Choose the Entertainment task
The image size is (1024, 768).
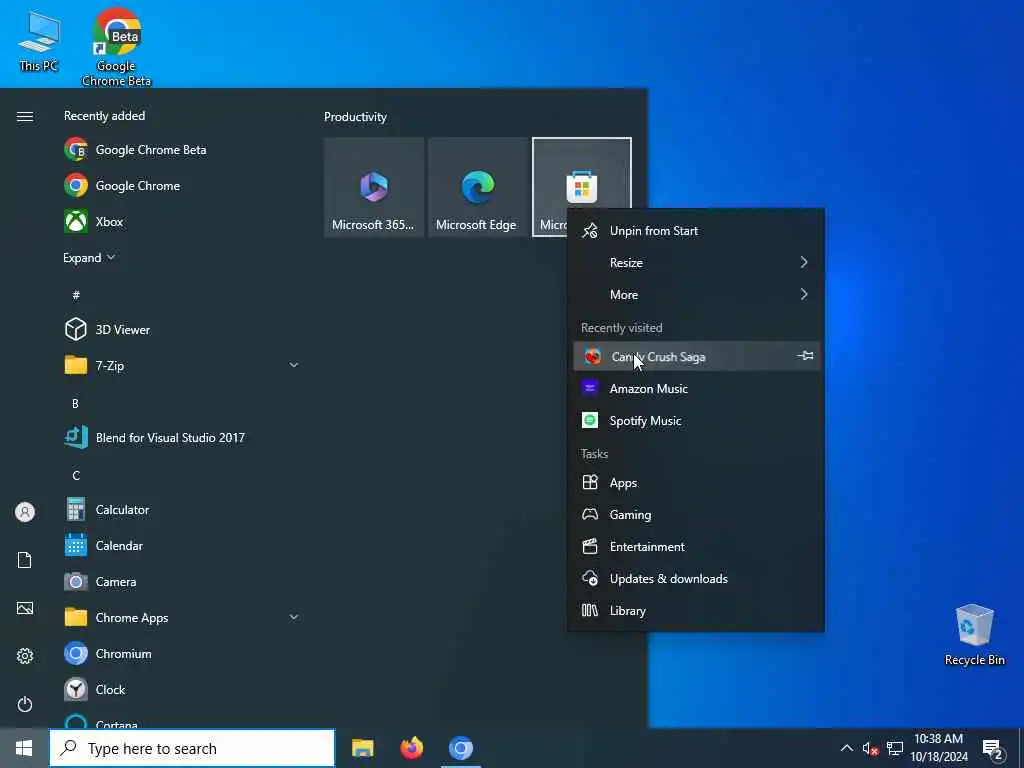696,547
